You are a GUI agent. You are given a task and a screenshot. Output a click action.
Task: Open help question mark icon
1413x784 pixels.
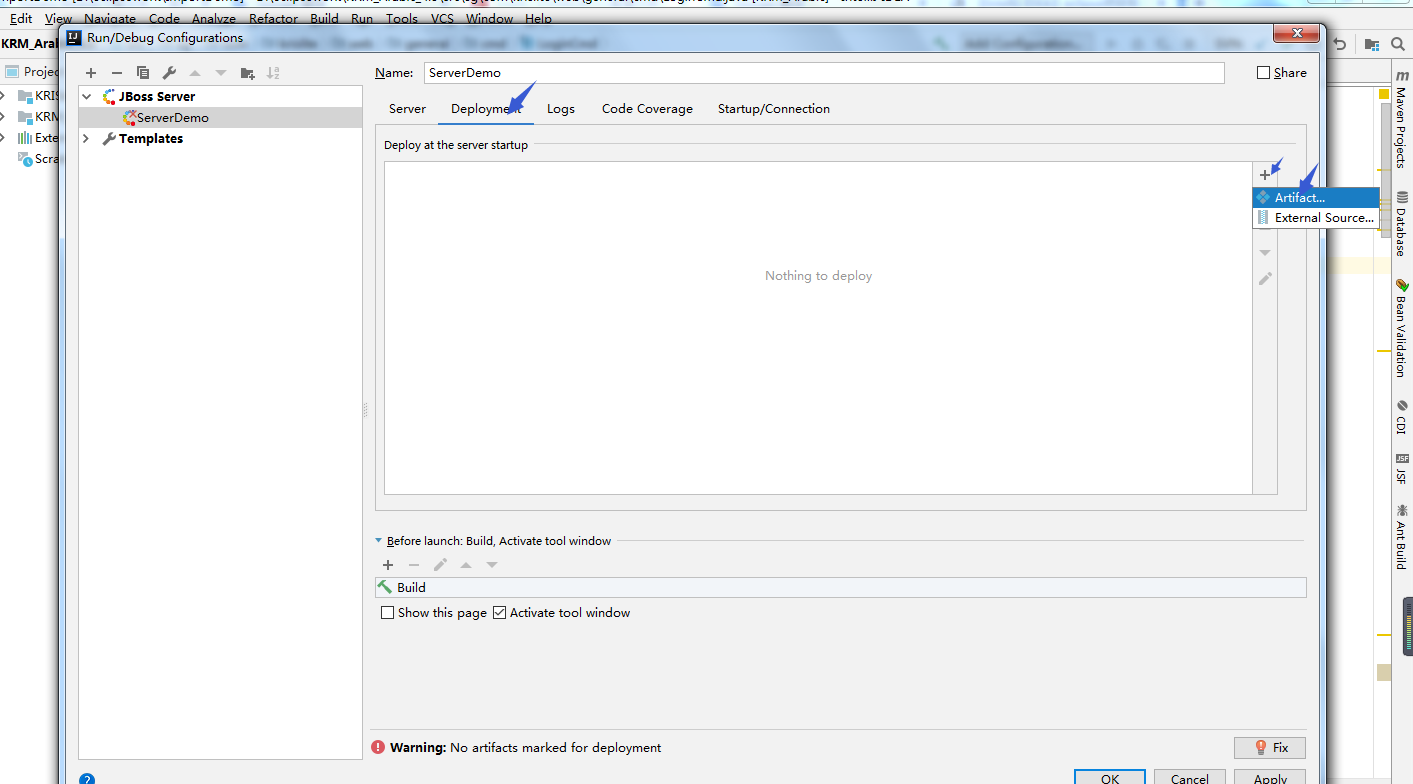(87, 778)
